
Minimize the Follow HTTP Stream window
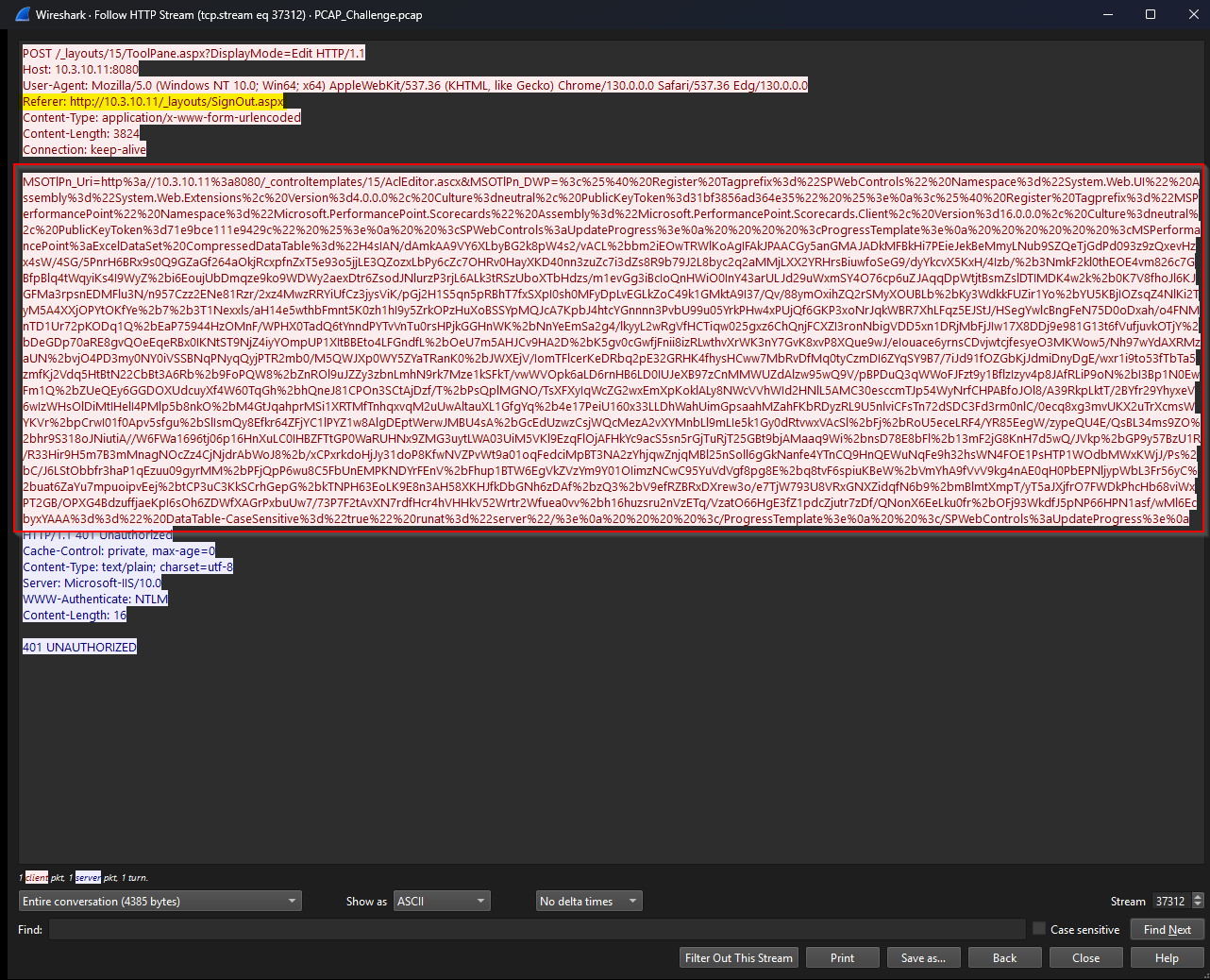[1108, 14]
